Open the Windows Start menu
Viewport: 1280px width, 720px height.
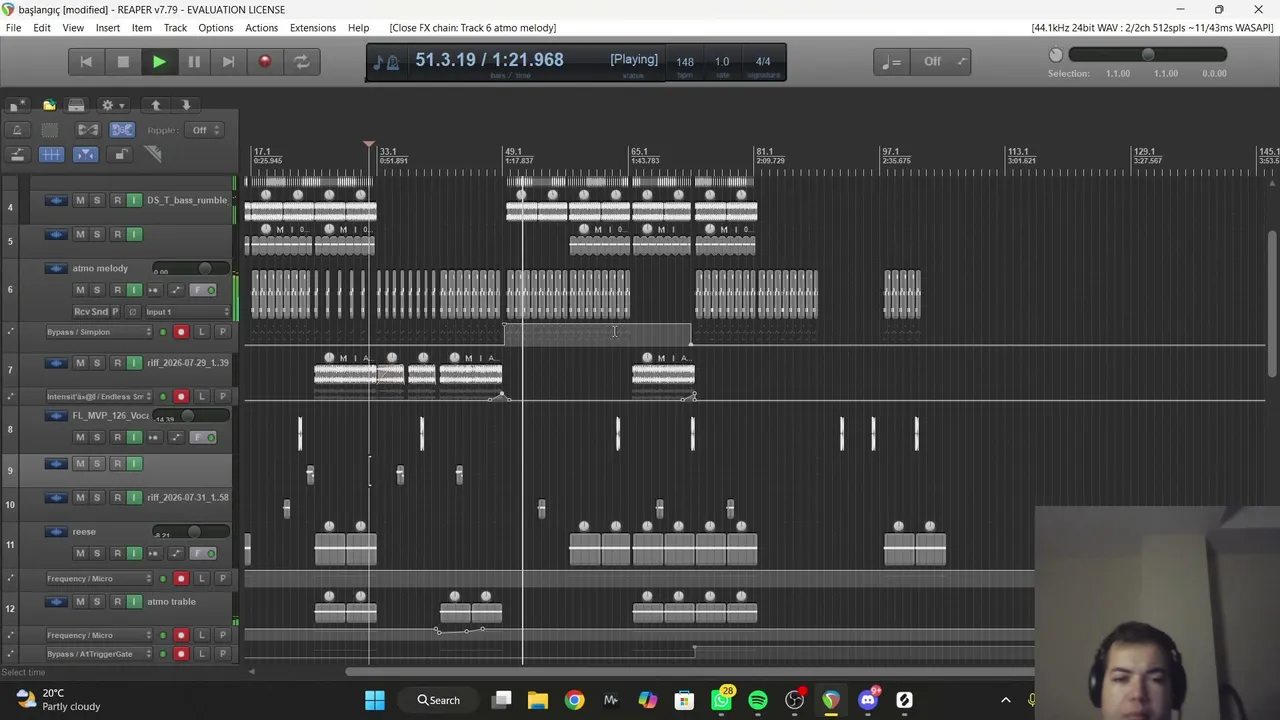point(375,700)
